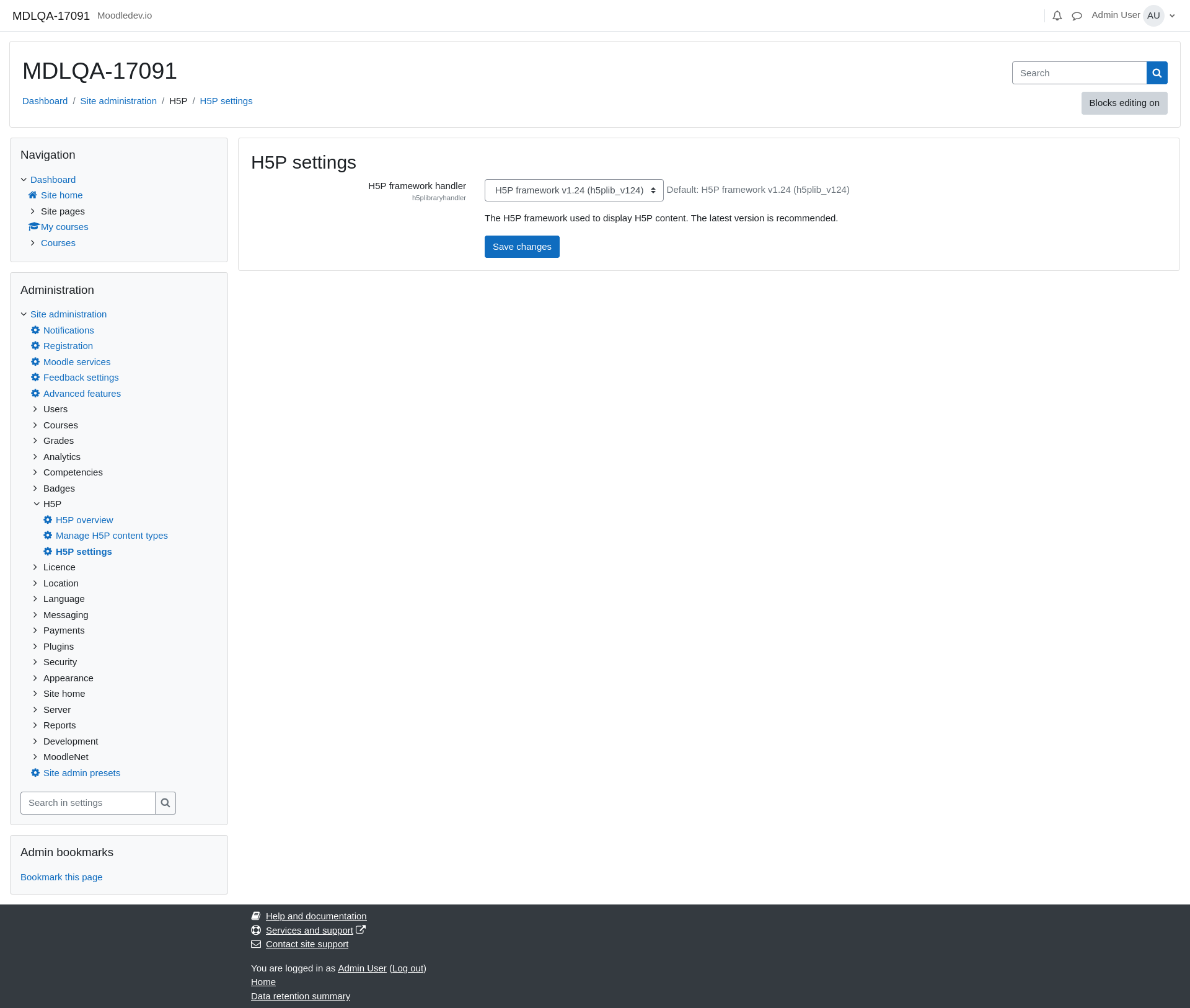This screenshot has width=1190, height=1008.
Task: Click H5P settings breadcrumb link
Action: tap(226, 101)
